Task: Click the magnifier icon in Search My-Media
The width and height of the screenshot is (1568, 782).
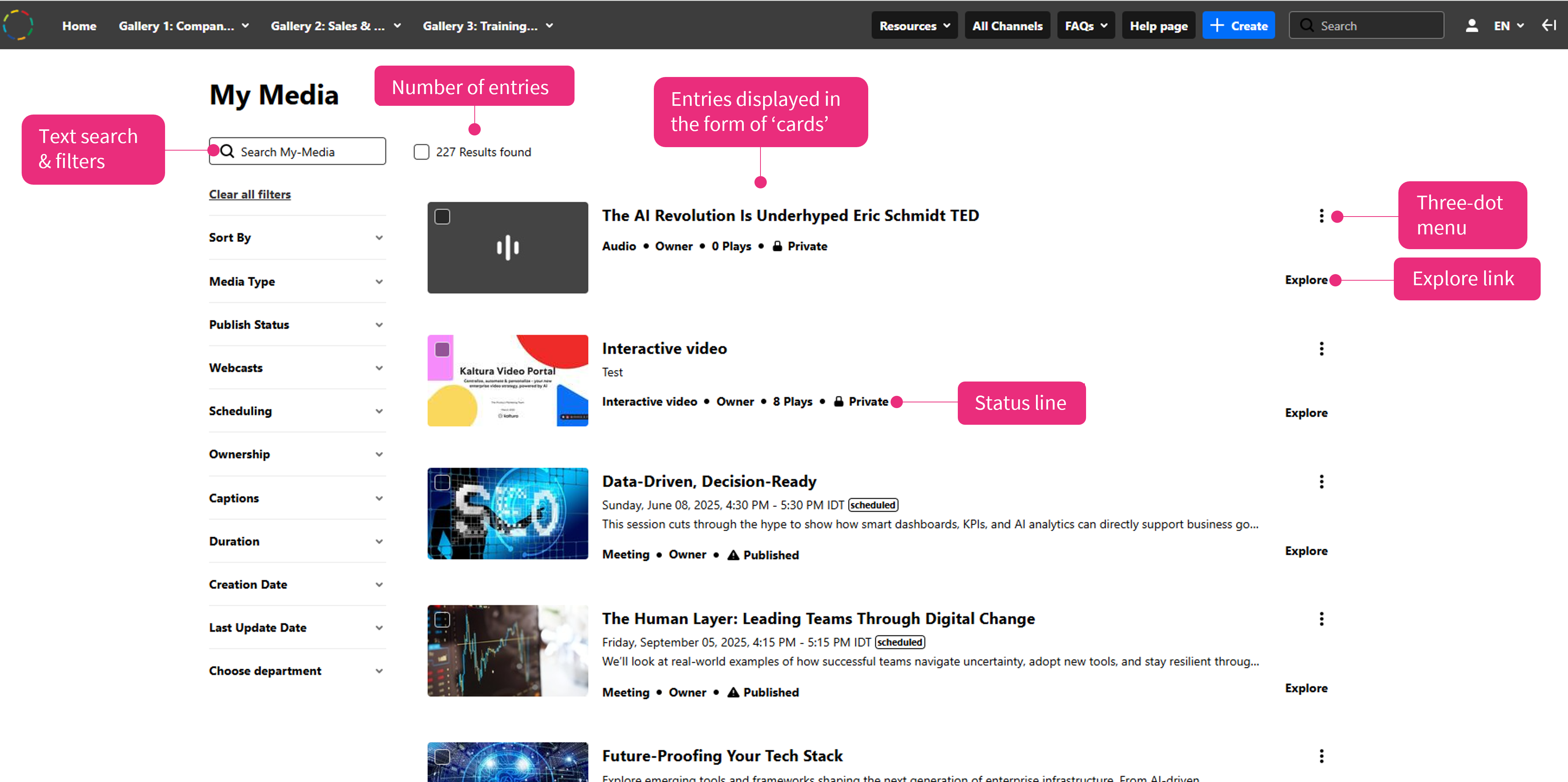Action: [x=228, y=151]
